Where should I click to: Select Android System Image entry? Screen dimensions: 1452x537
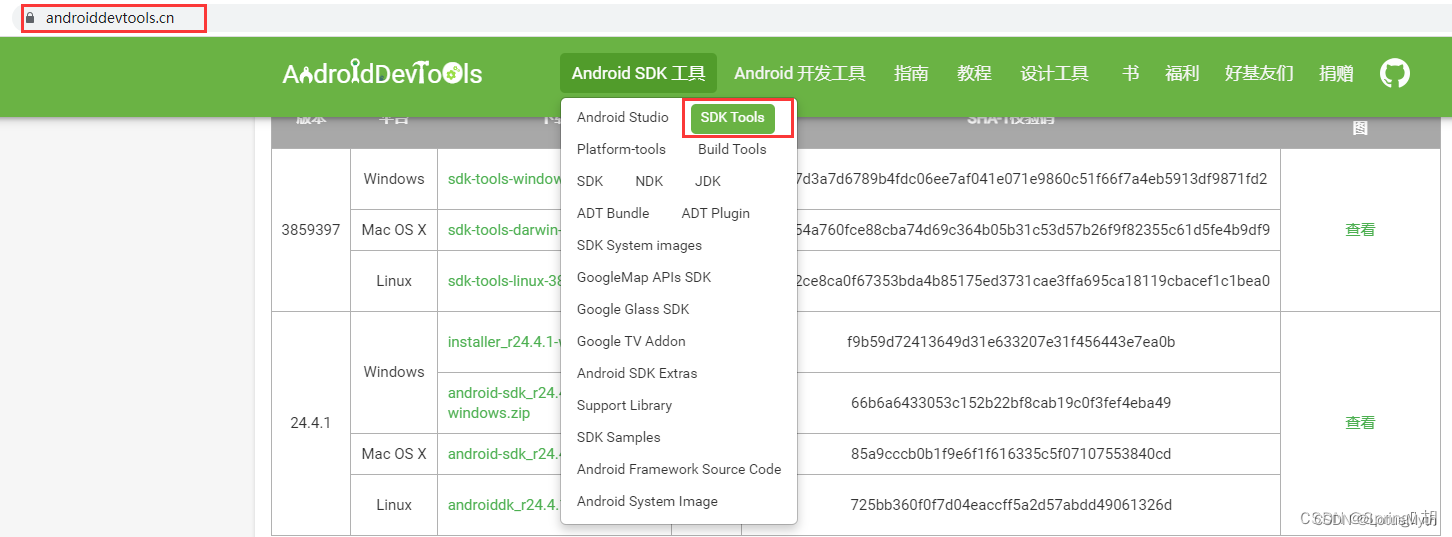click(x=647, y=501)
